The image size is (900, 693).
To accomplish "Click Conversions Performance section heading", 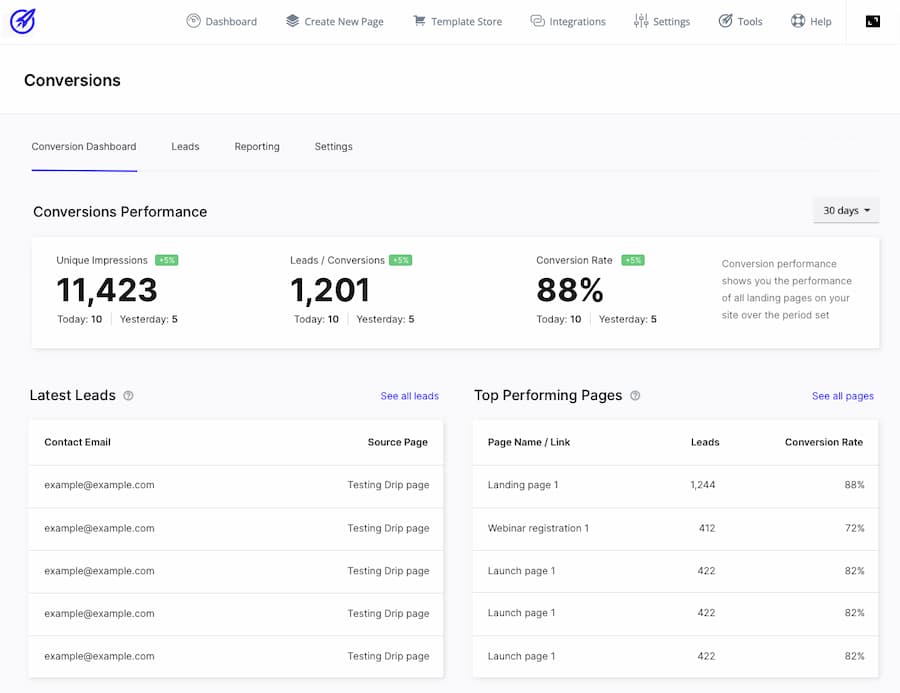I will 120,212.
